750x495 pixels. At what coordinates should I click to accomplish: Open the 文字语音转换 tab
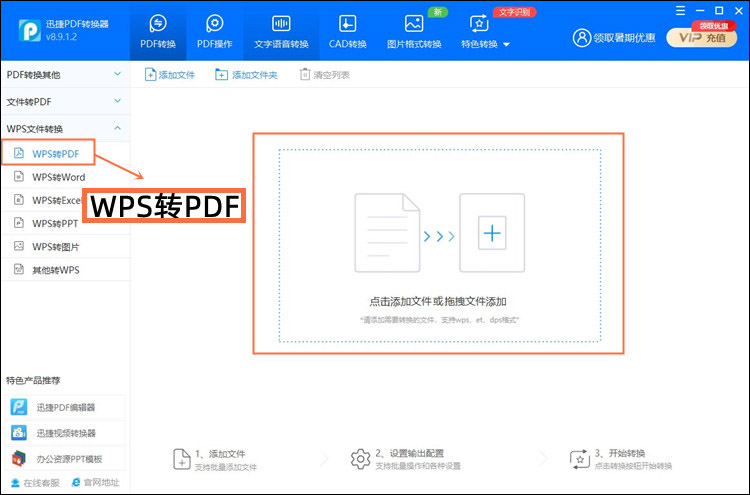[x=281, y=32]
